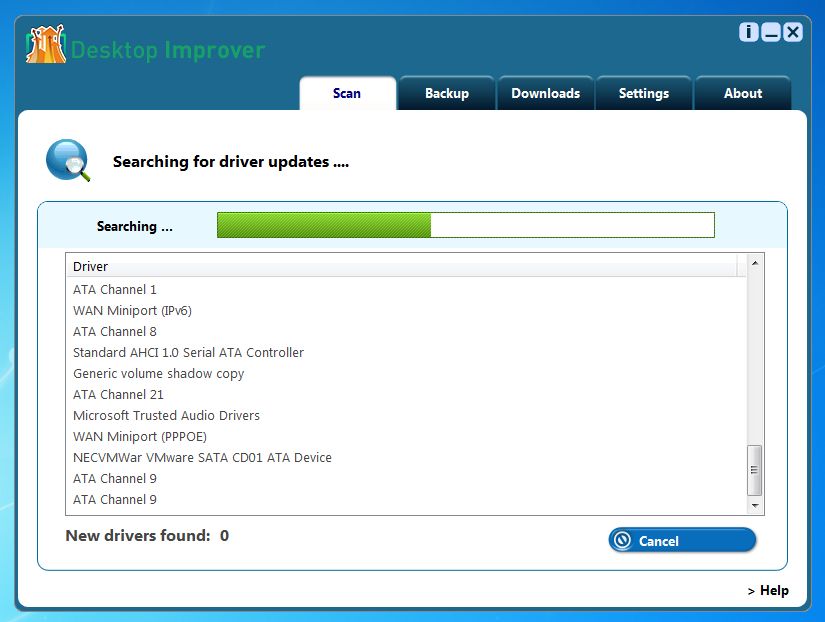Click the driver list scrollbar thumb
825x622 pixels.
[755, 470]
